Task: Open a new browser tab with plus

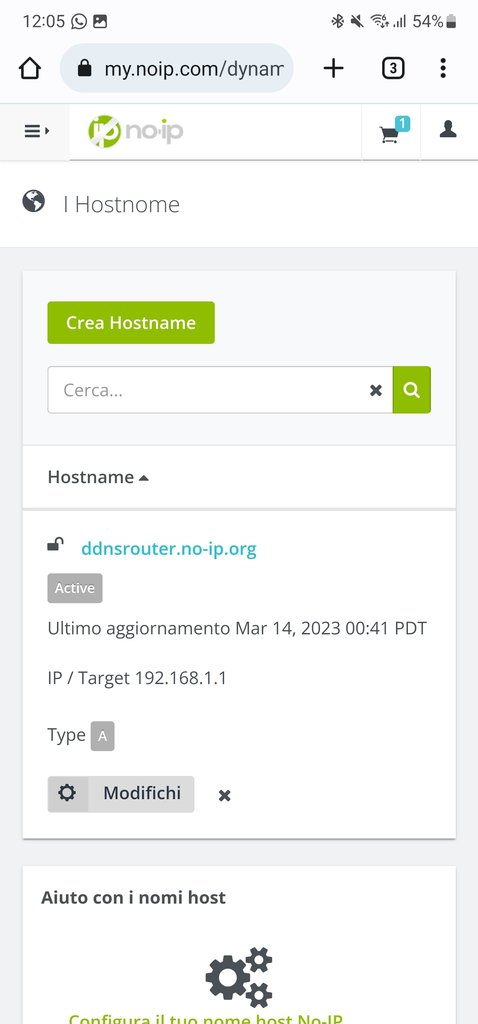Action: point(334,68)
